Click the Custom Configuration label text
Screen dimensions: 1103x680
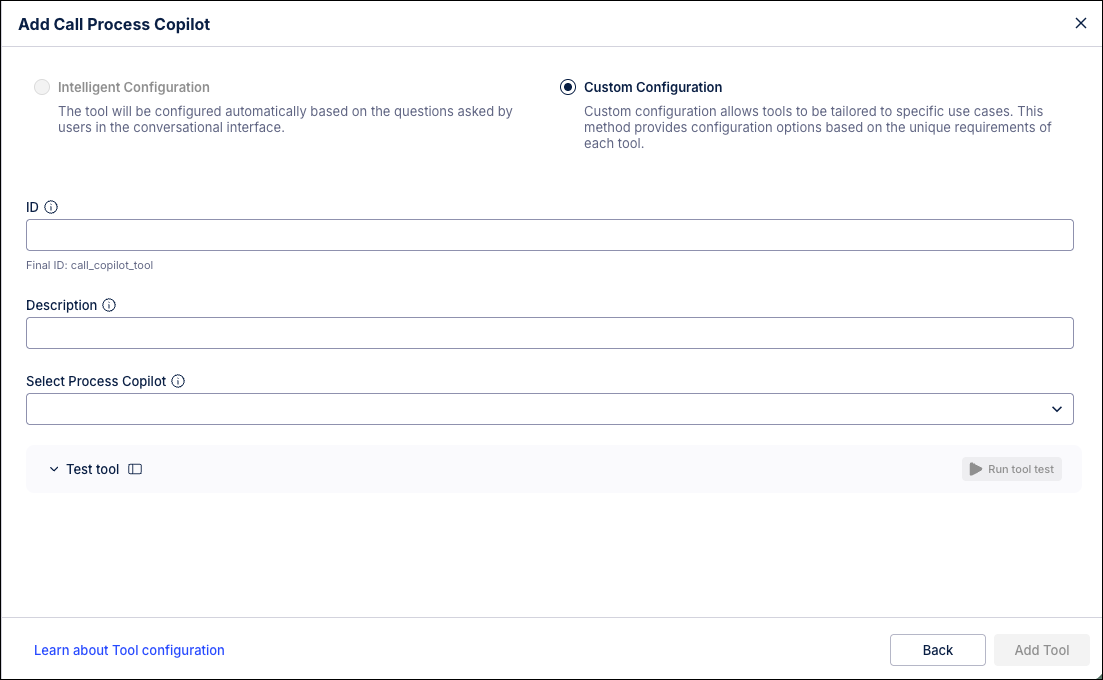(x=653, y=87)
